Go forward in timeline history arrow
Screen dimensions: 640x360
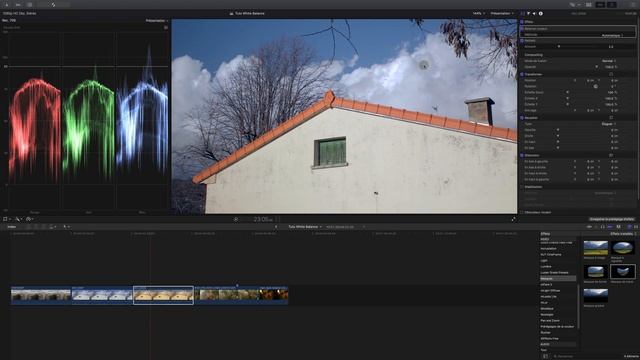point(364,227)
